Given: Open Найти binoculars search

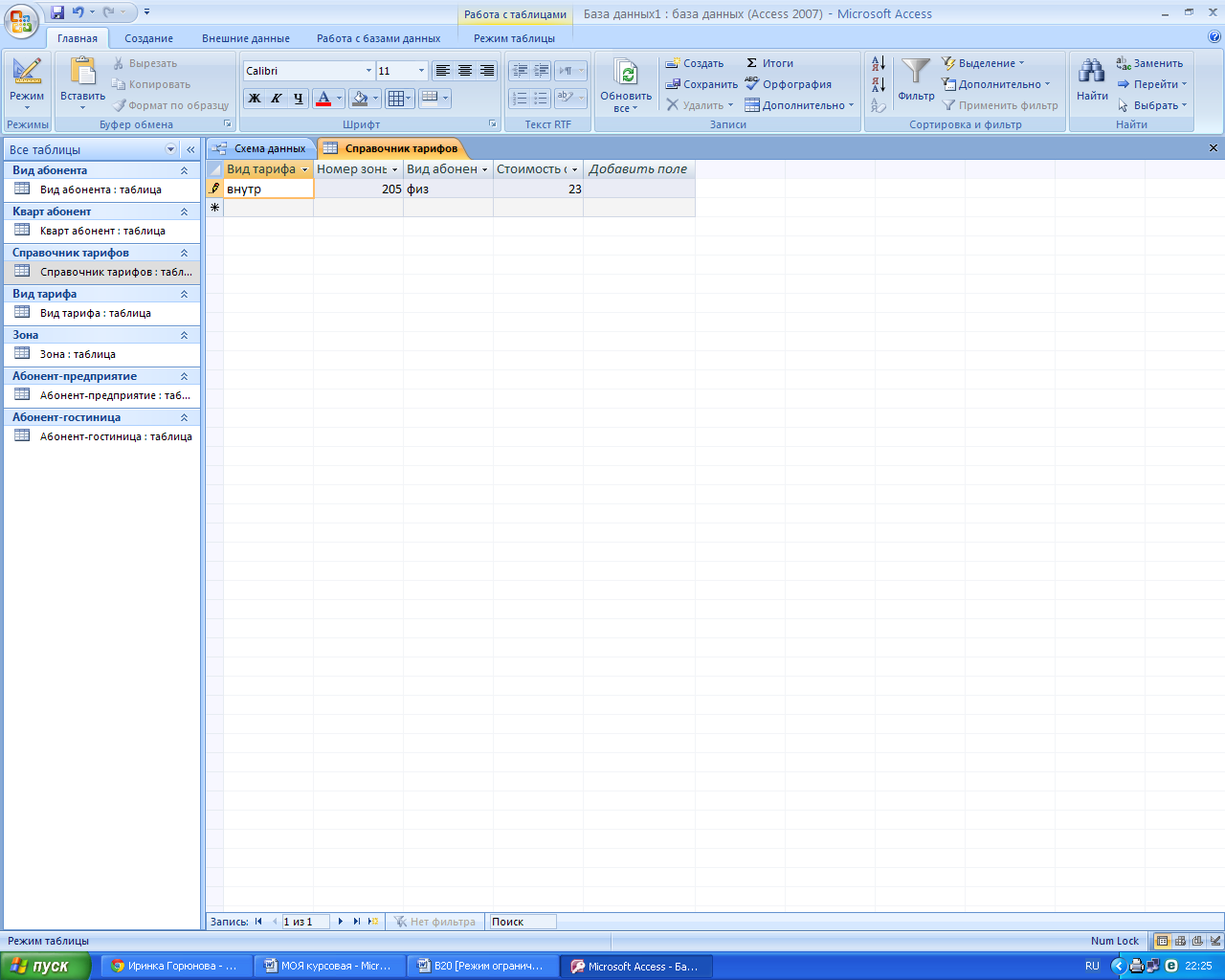Looking at the screenshot, I should coord(1092,79).
